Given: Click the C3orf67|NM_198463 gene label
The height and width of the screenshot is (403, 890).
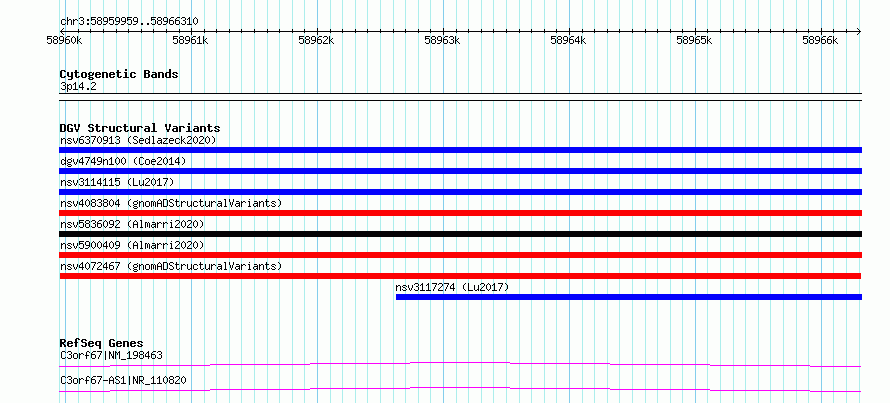Looking at the screenshot, I should coord(111,356).
